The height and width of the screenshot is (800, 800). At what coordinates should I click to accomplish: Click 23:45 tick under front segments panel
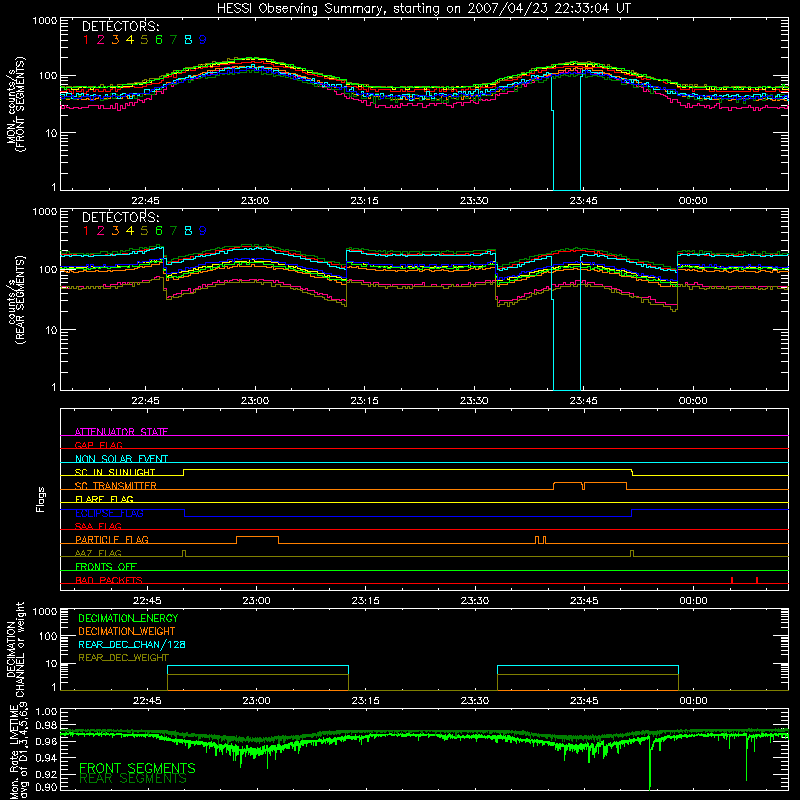pyautogui.click(x=583, y=201)
